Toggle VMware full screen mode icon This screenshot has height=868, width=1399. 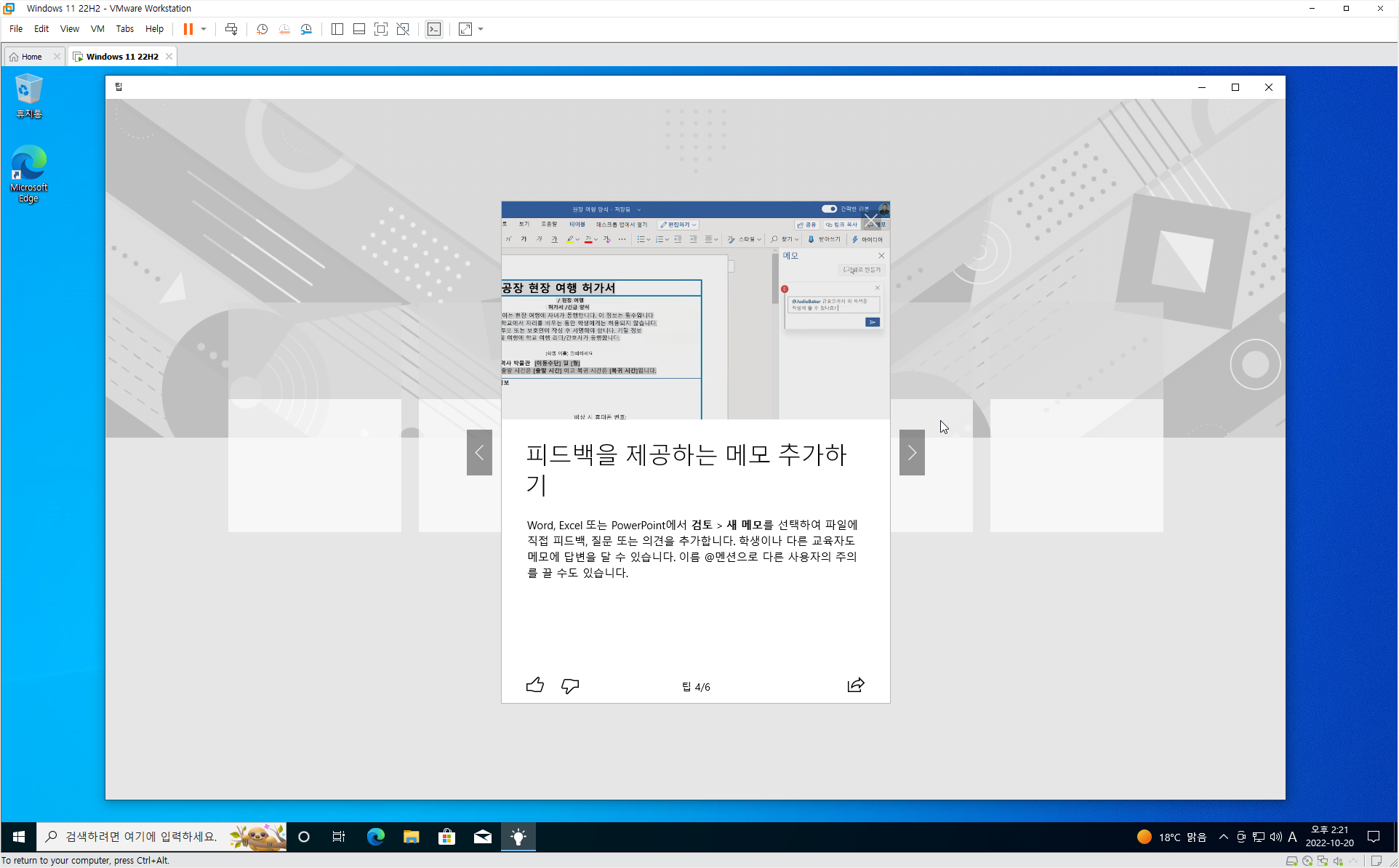click(x=381, y=29)
